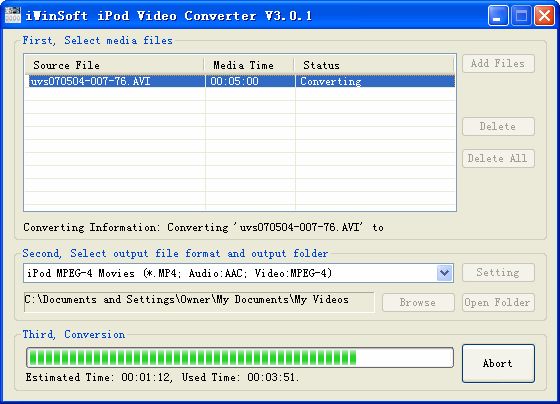Click the iWinSoft app icon in title bar
Screen dimensions: 560x404
pyautogui.click(x=13, y=15)
